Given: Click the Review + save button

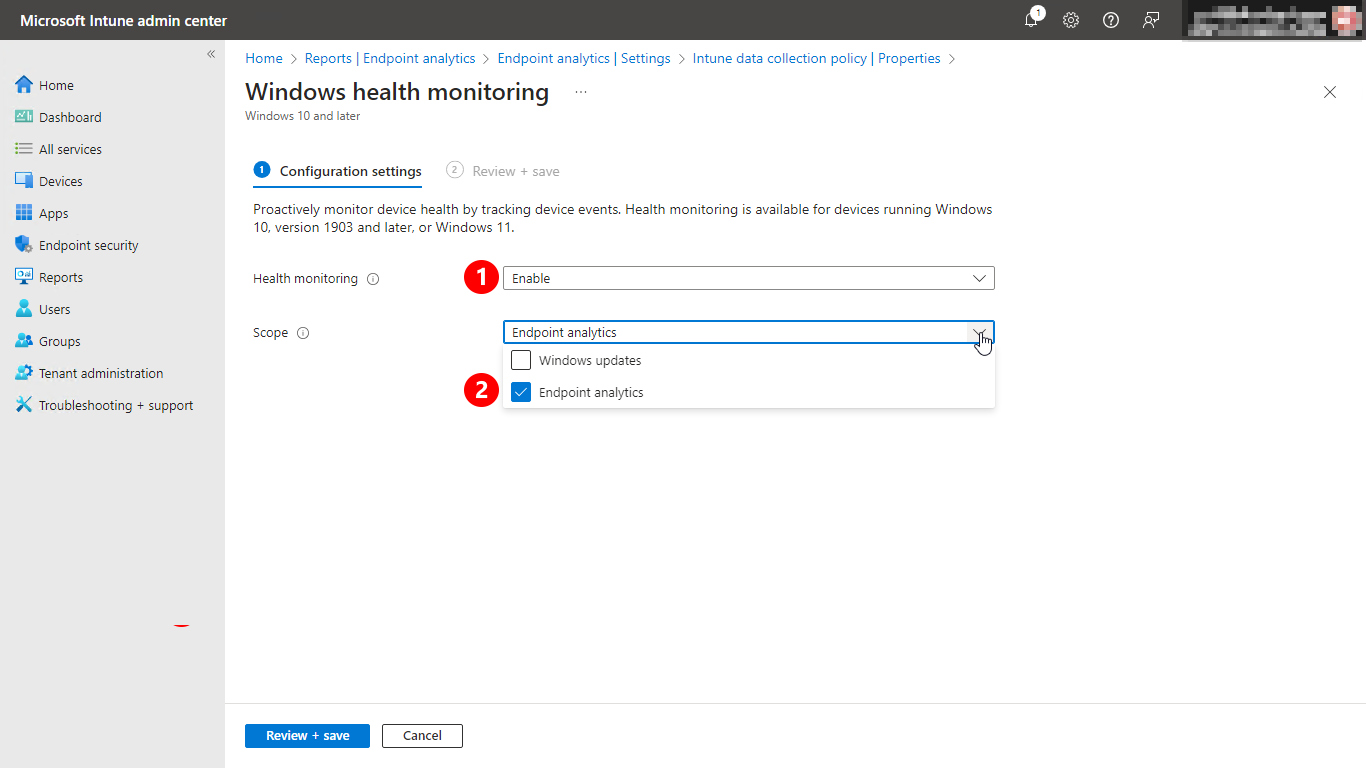Looking at the screenshot, I should point(307,736).
